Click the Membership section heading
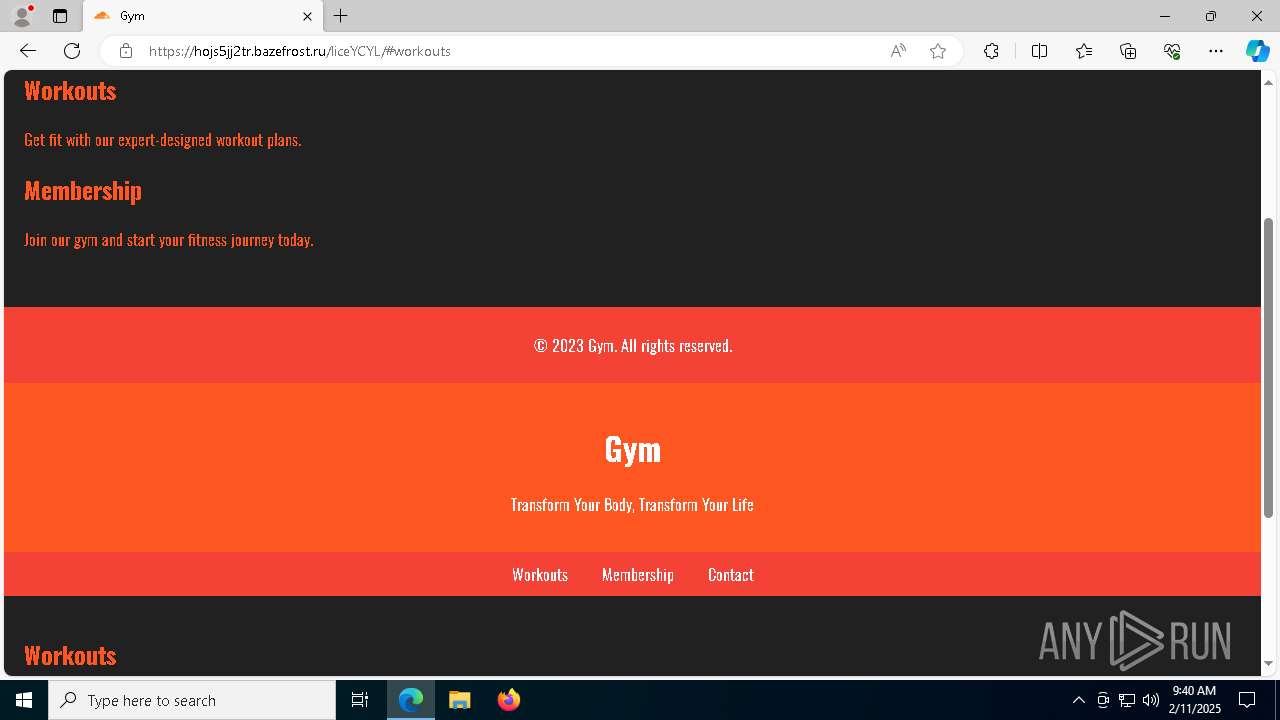 pos(83,191)
